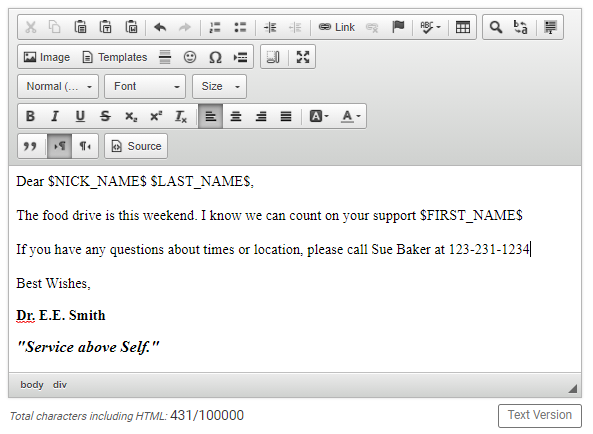The image size is (593, 434).
Task: Select the div element path item
Action: pyautogui.click(x=60, y=385)
